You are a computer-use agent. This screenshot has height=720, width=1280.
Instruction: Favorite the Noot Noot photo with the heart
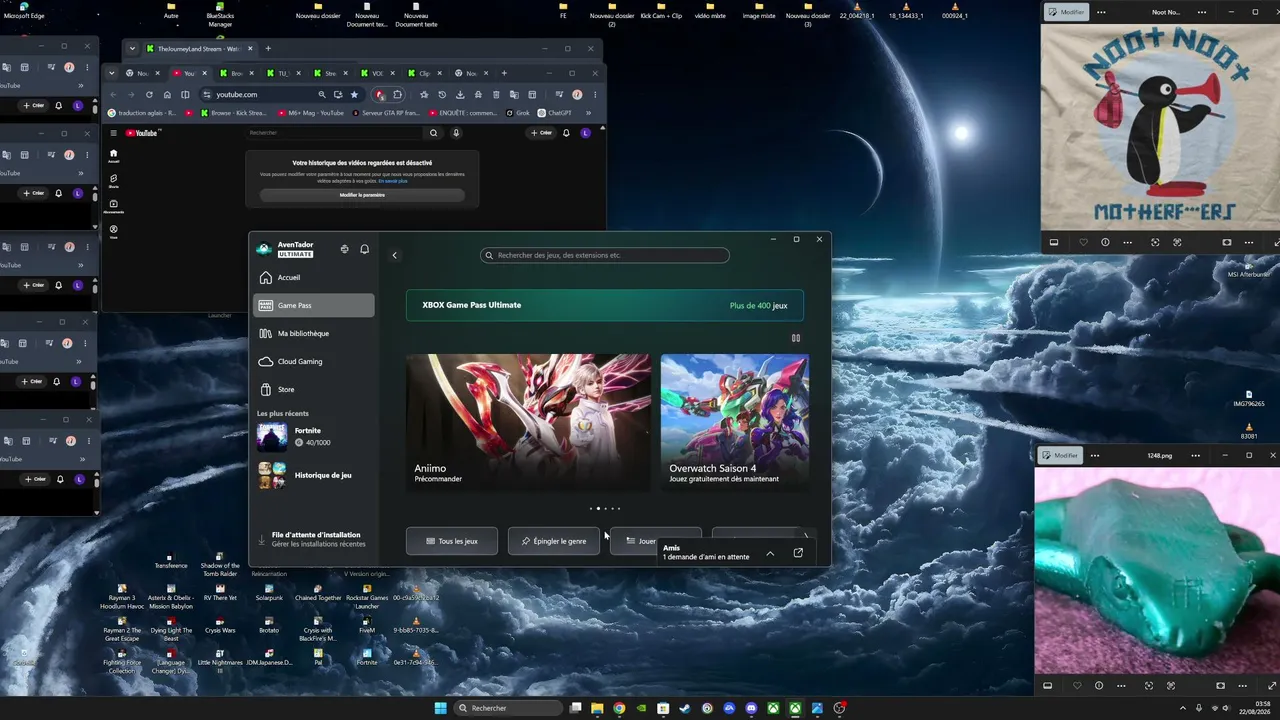pos(1083,242)
